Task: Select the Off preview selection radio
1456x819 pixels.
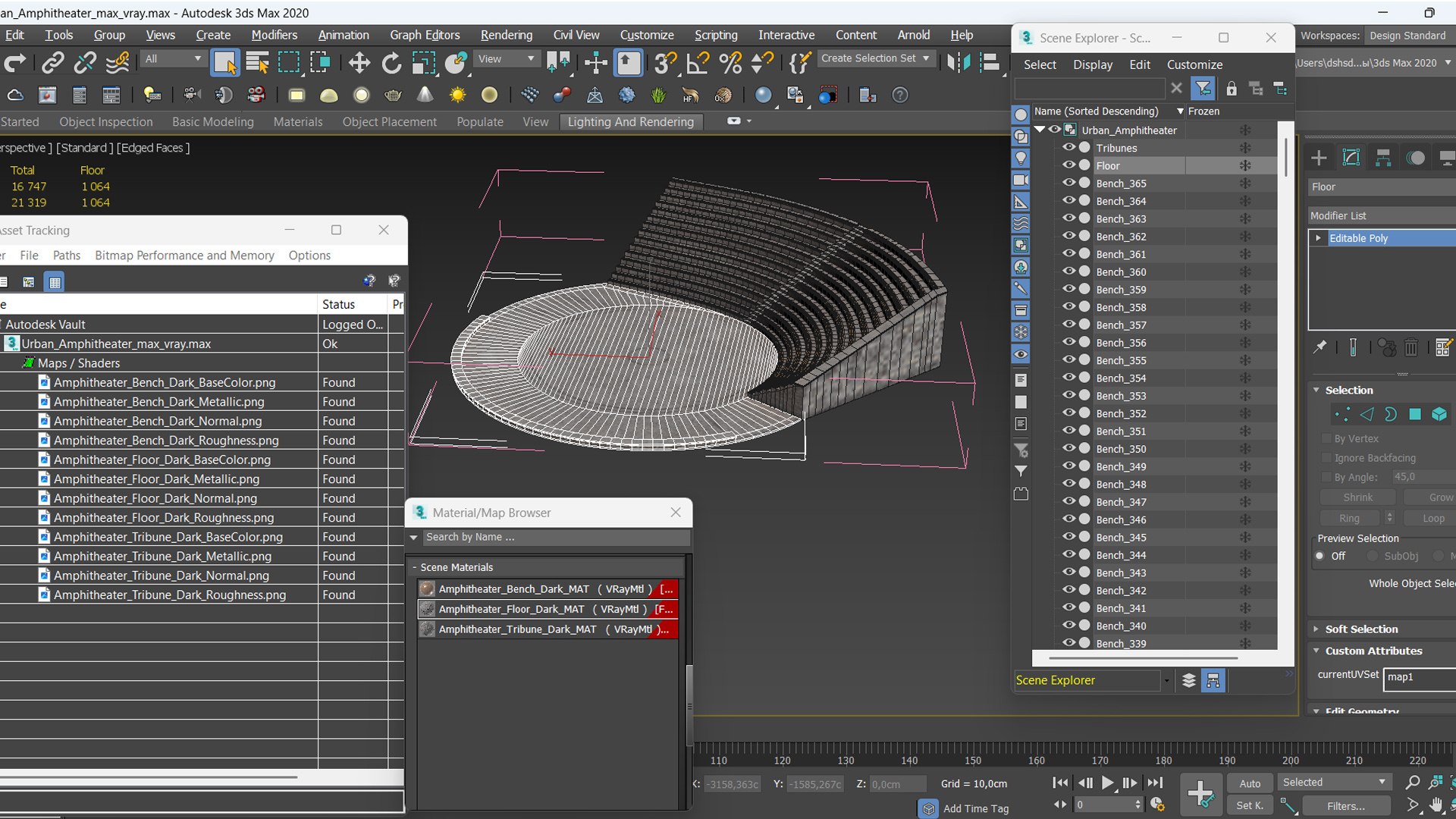Action: coord(1320,556)
